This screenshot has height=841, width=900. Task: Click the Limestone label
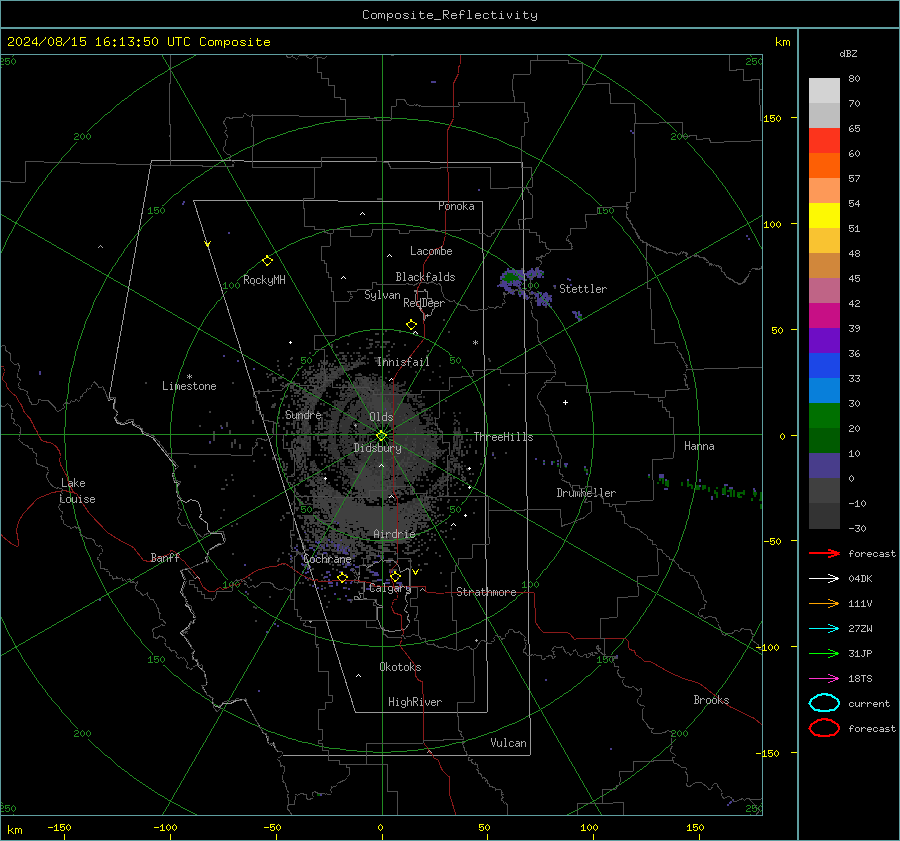[x=189, y=386]
